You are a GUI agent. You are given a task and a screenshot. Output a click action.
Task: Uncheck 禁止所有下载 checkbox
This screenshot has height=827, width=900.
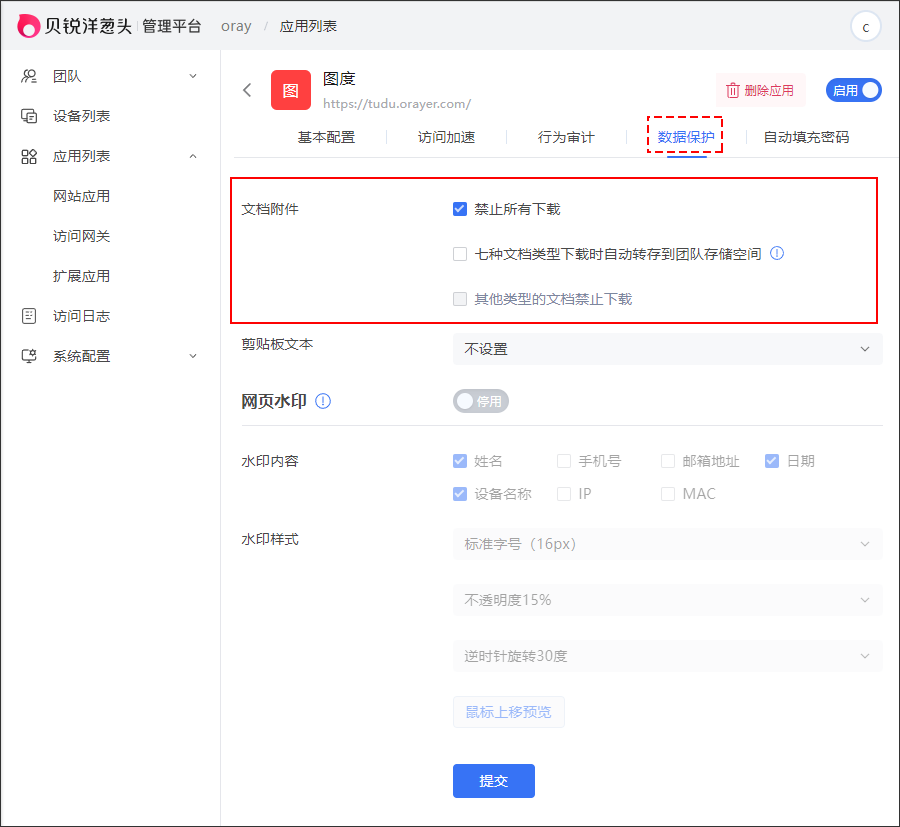pyautogui.click(x=460, y=209)
